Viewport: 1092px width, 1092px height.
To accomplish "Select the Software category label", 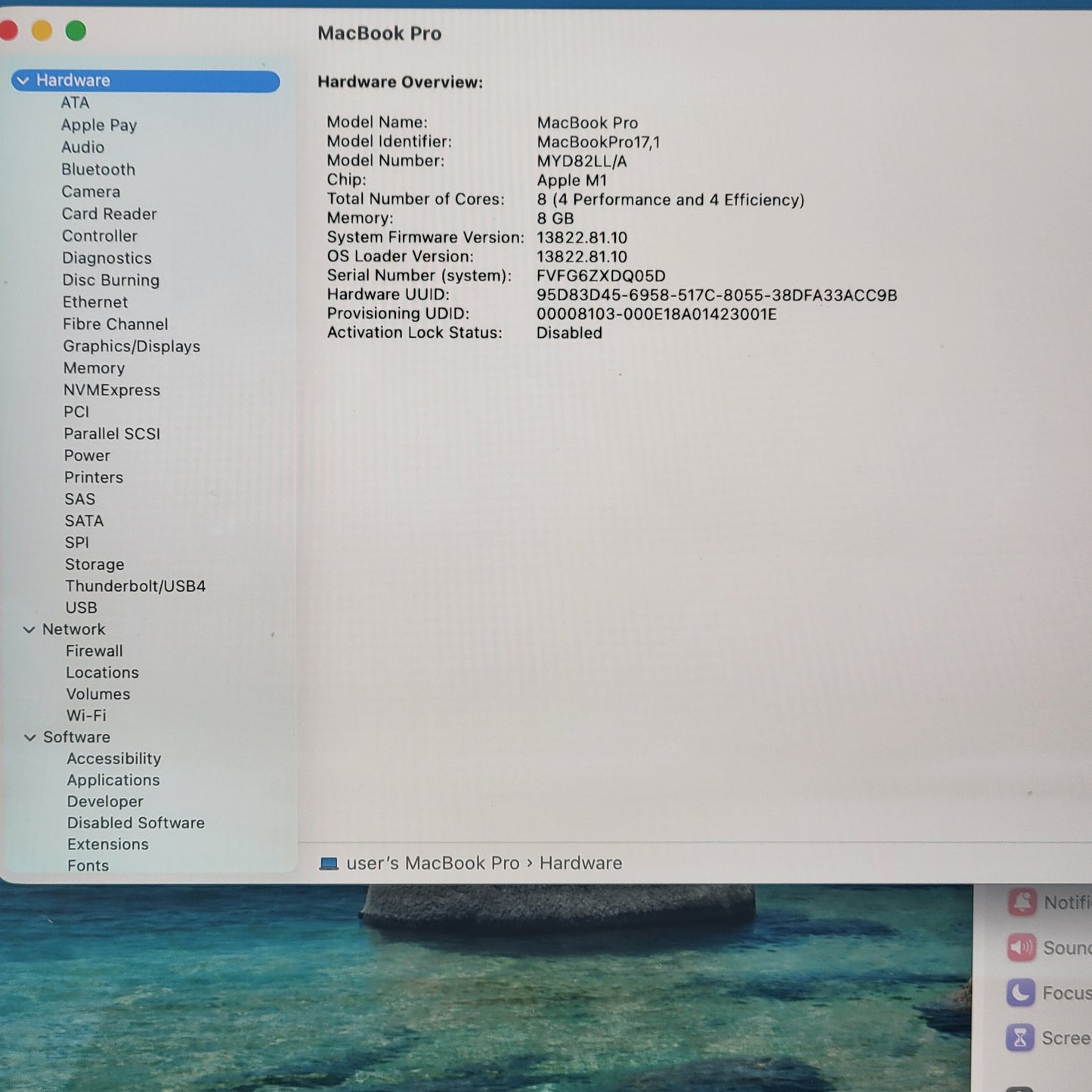I will tap(76, 738).
